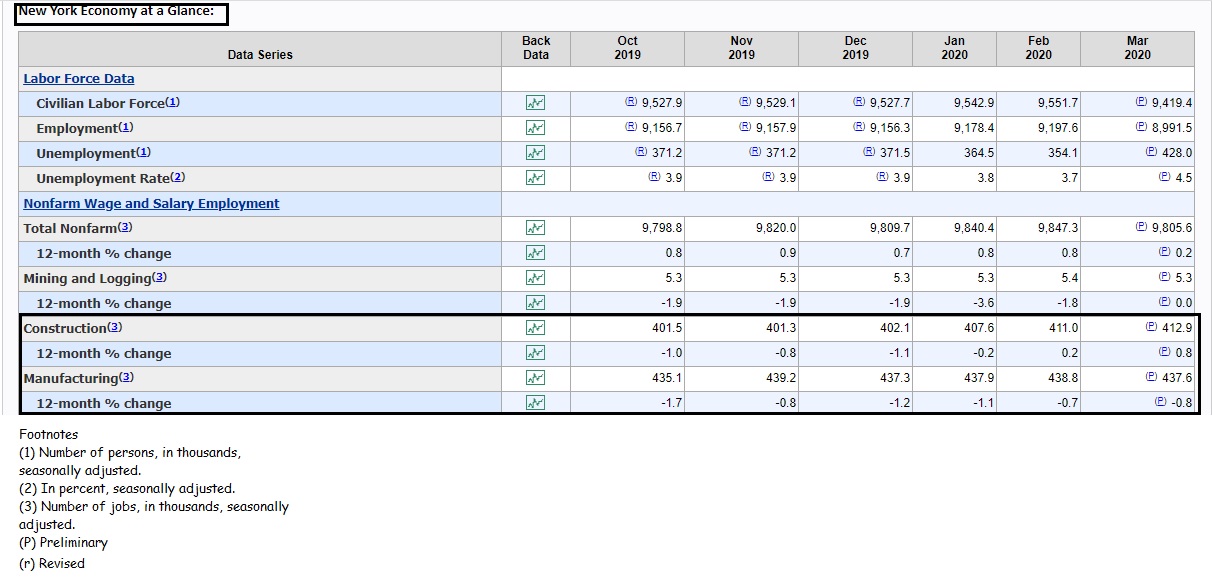Open Manufacturing back data chart icon
Viewport: 1212px width, 582px height.
coord(536,378)
